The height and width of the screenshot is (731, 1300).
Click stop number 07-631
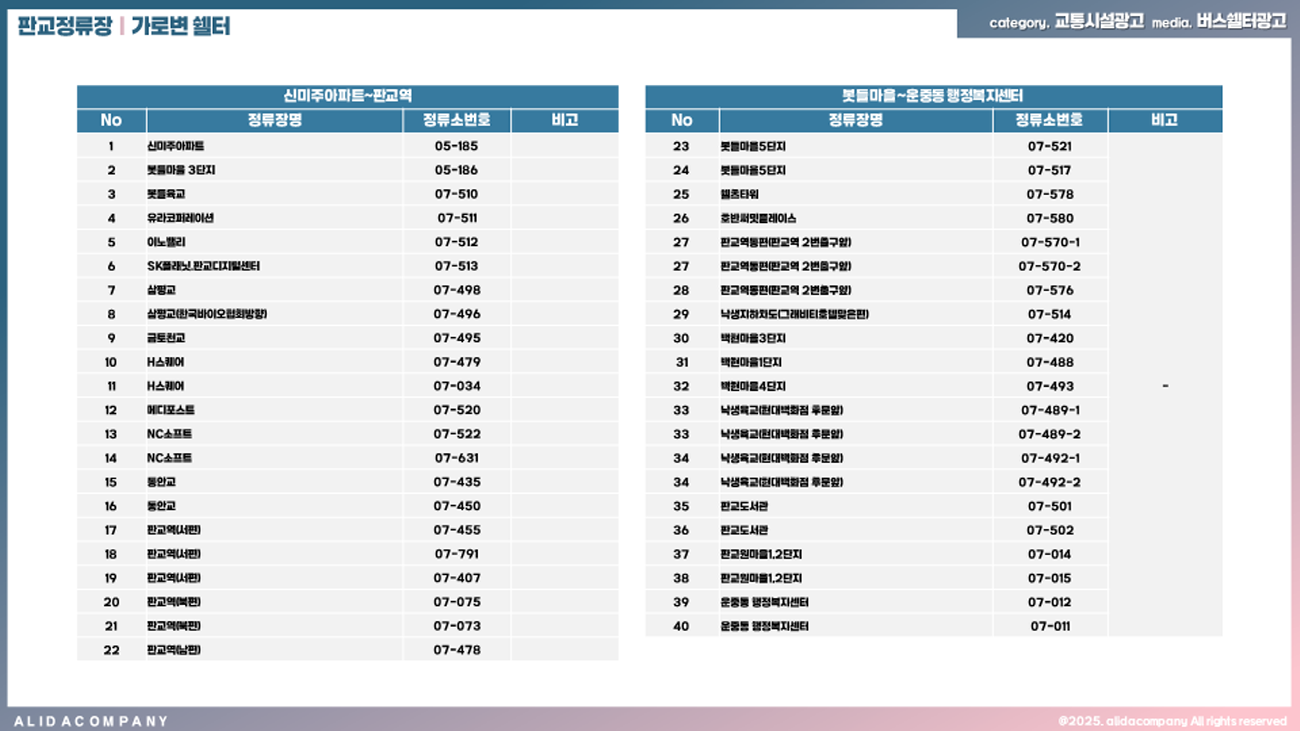tap(456, 458)
